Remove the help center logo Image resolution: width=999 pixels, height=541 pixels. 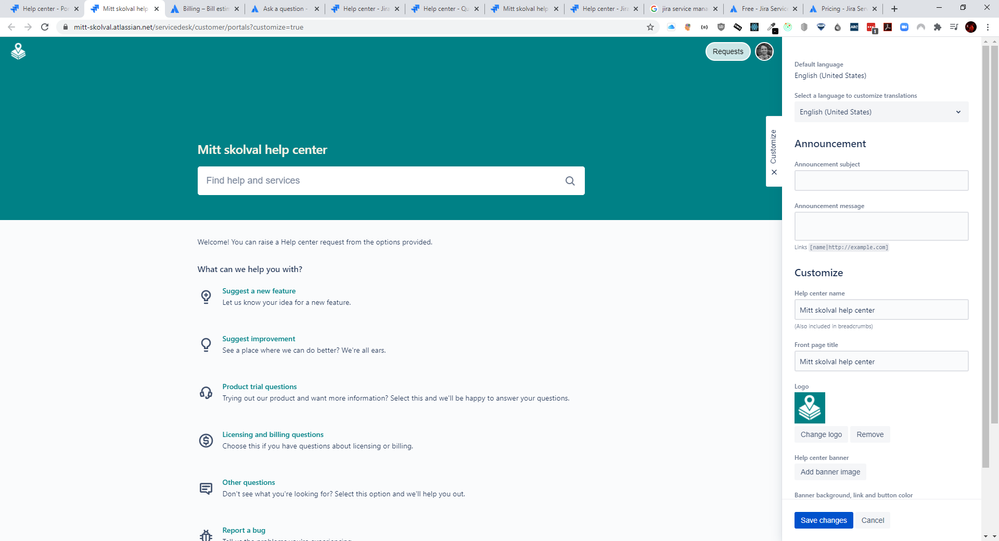point(870,435)
